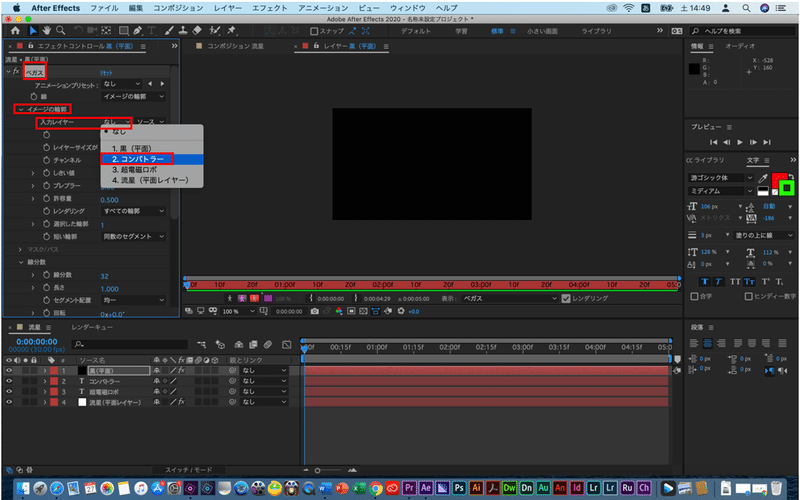Collapse the イメージの輪郭 section
The width and height of the screenshot is (800, 500).
pos(21,109)
